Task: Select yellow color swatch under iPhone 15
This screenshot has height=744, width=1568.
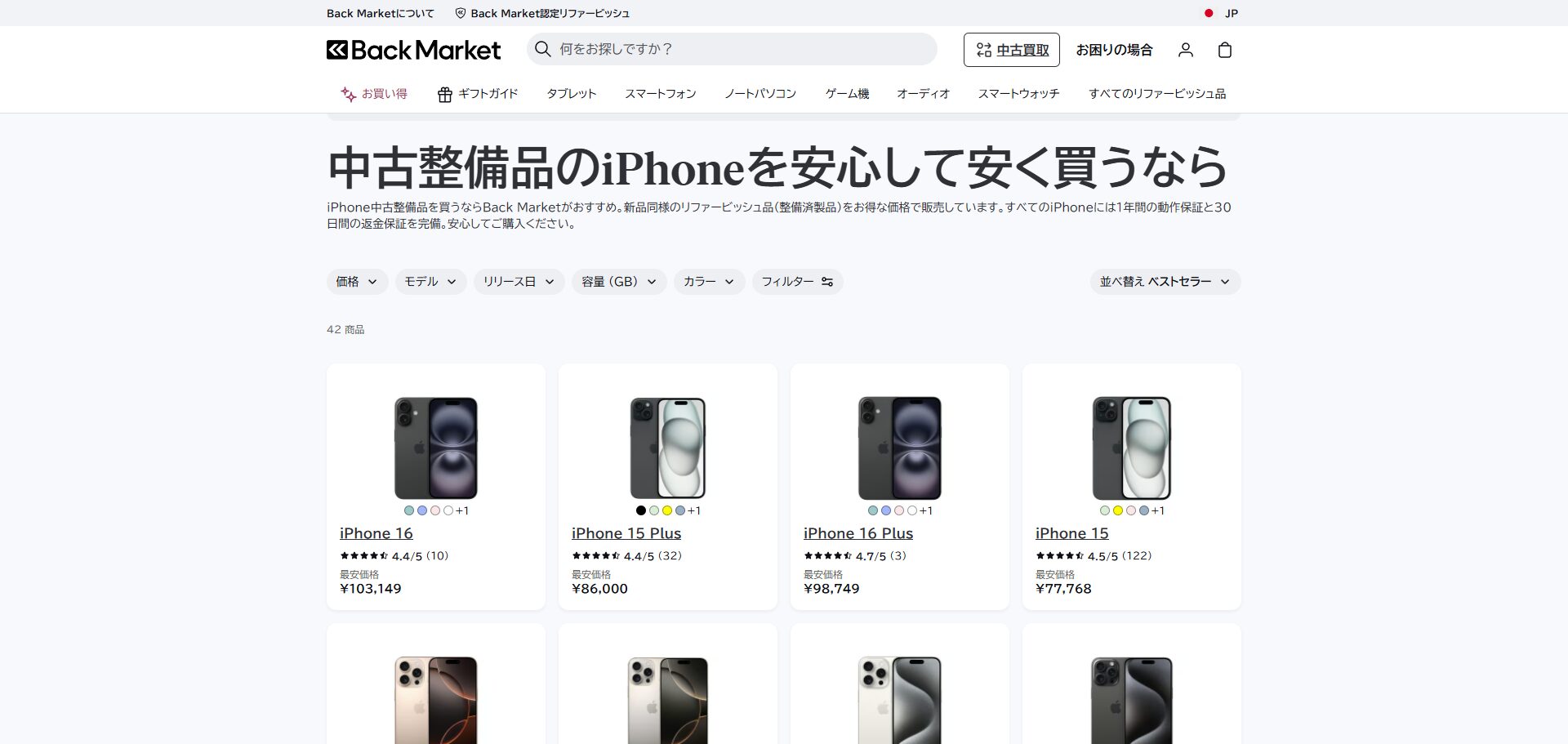Action: 1118,510
